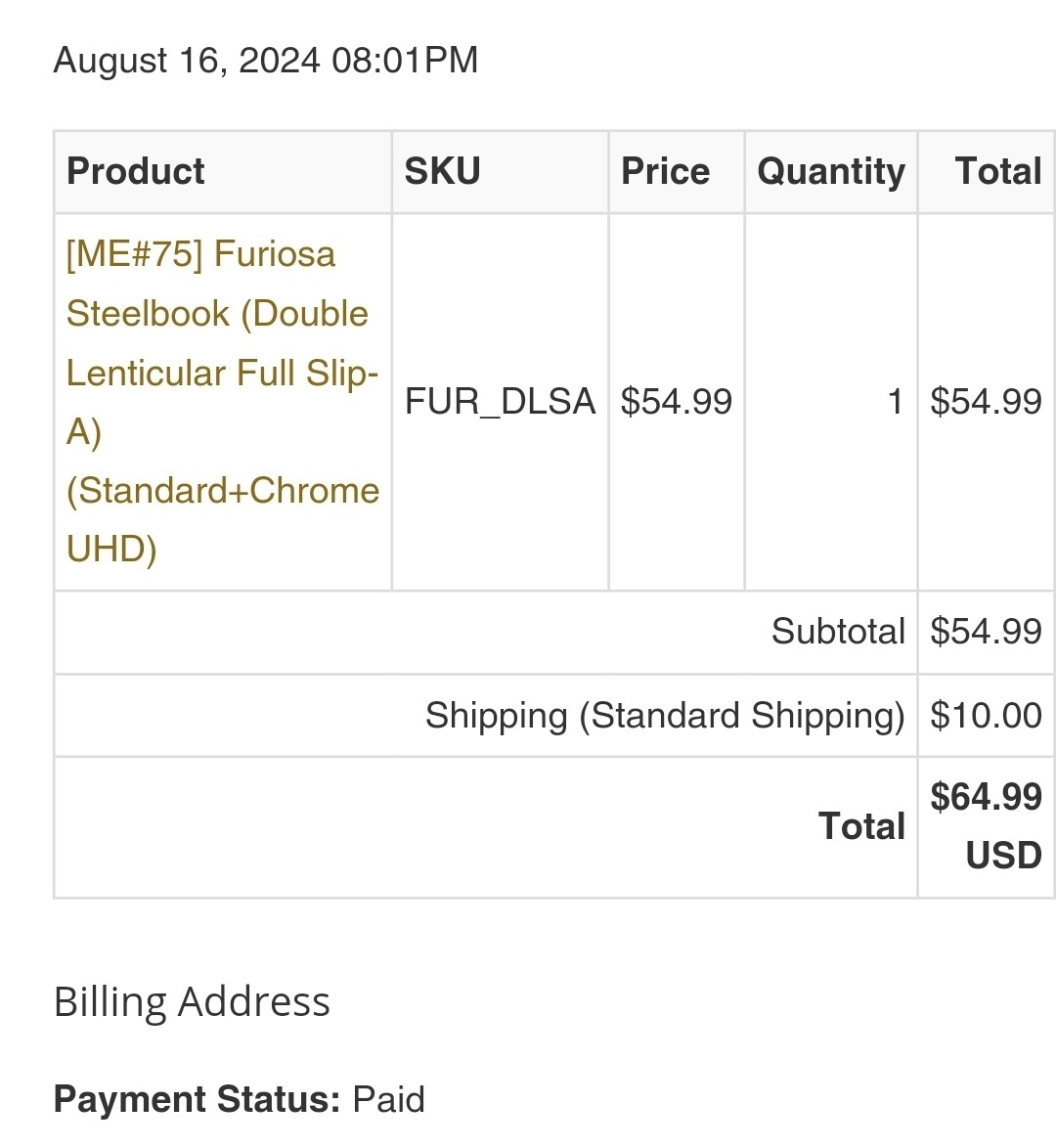The image size is (1056, 1148).
Task: Click the Price column header
Action: (665, 171)
